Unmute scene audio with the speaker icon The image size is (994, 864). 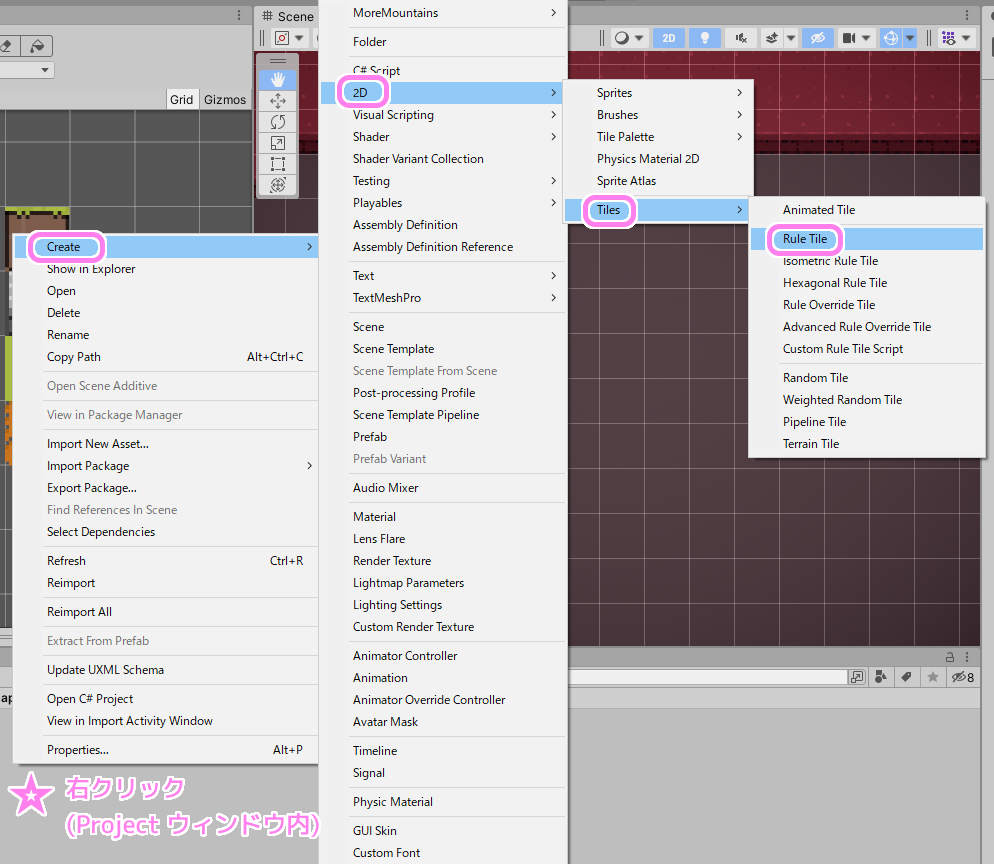pos(741,37)
